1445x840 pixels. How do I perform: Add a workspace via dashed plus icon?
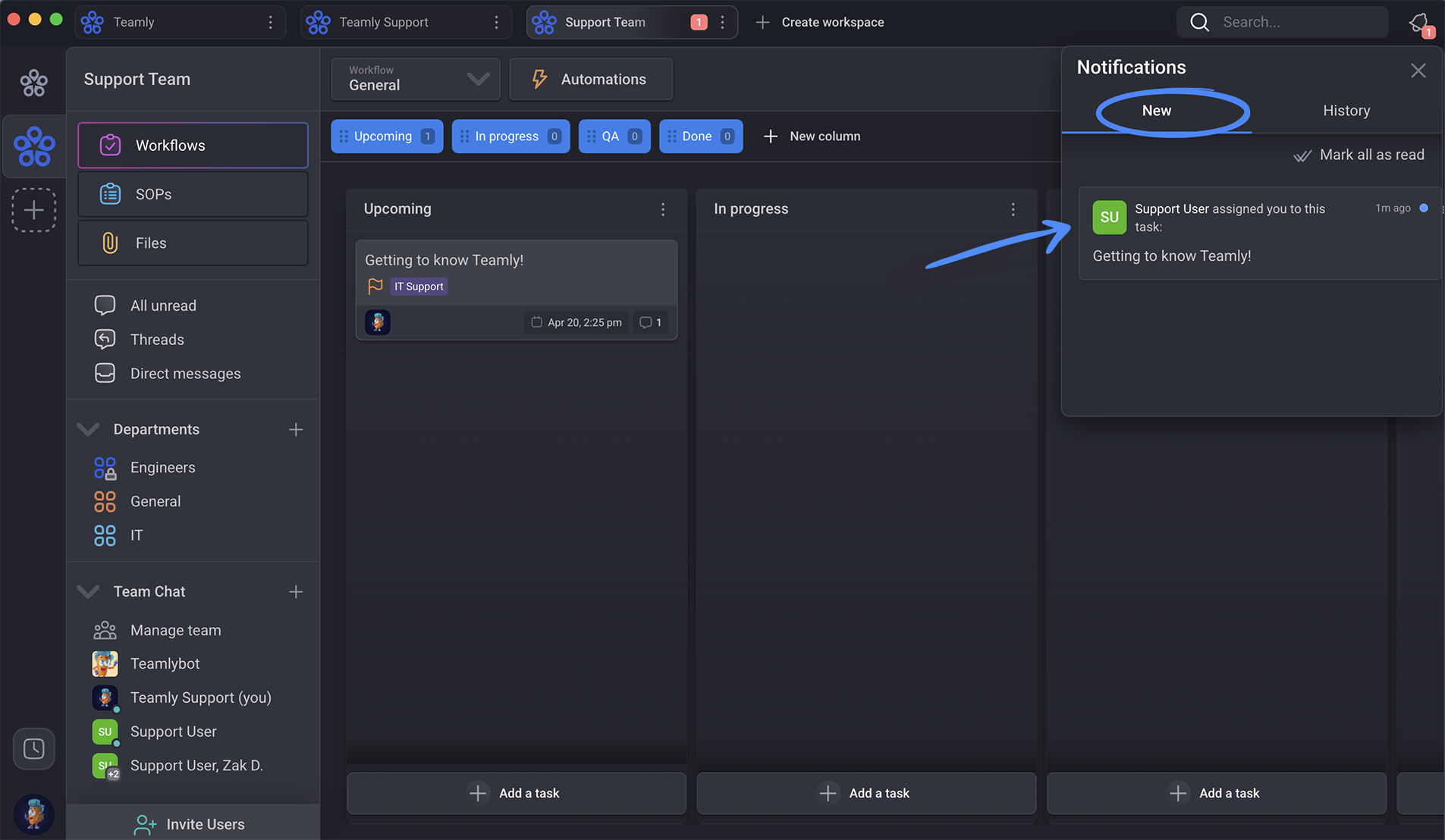coord(33,210)
